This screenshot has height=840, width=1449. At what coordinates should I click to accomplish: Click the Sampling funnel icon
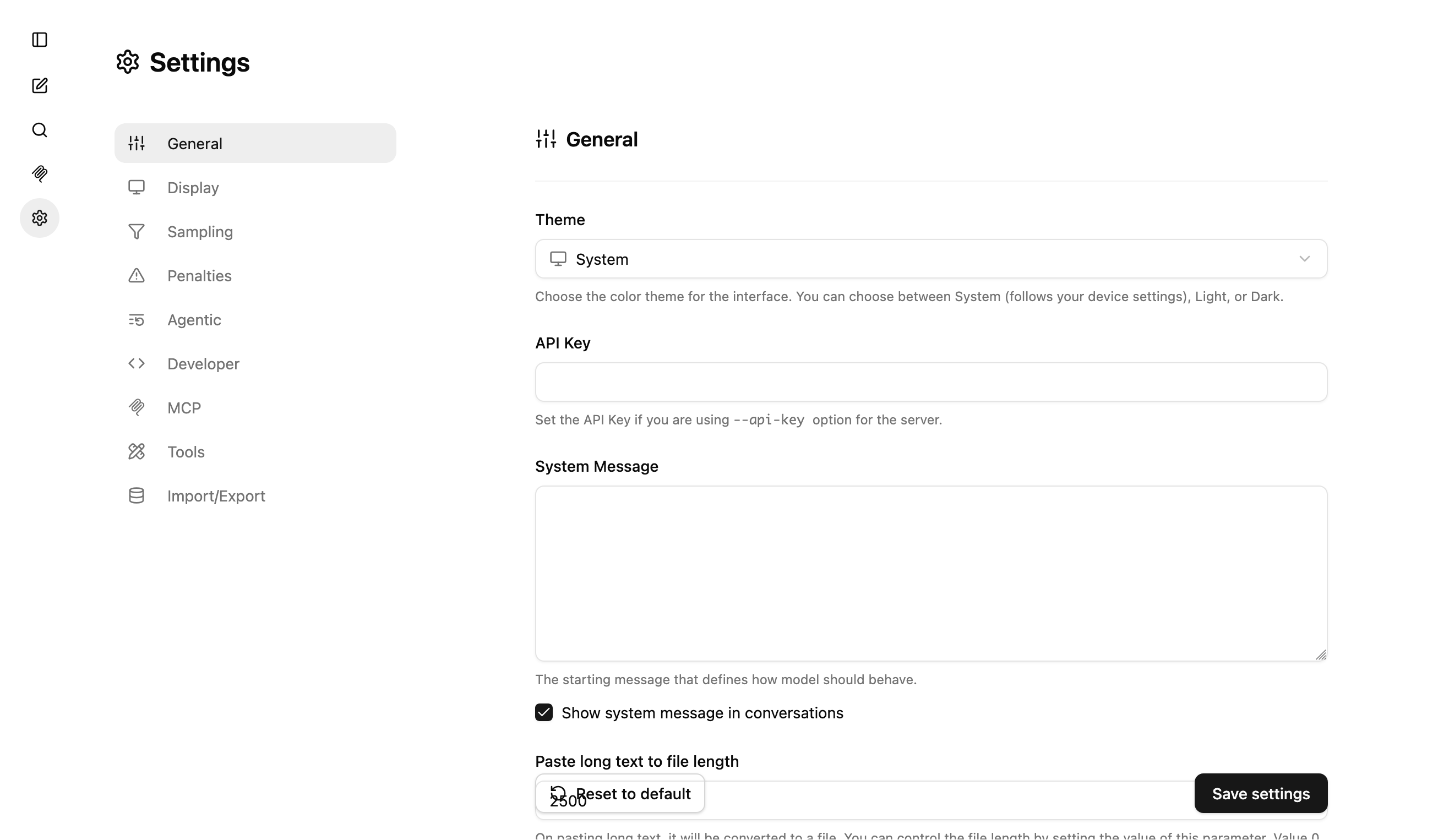[137, 232]
